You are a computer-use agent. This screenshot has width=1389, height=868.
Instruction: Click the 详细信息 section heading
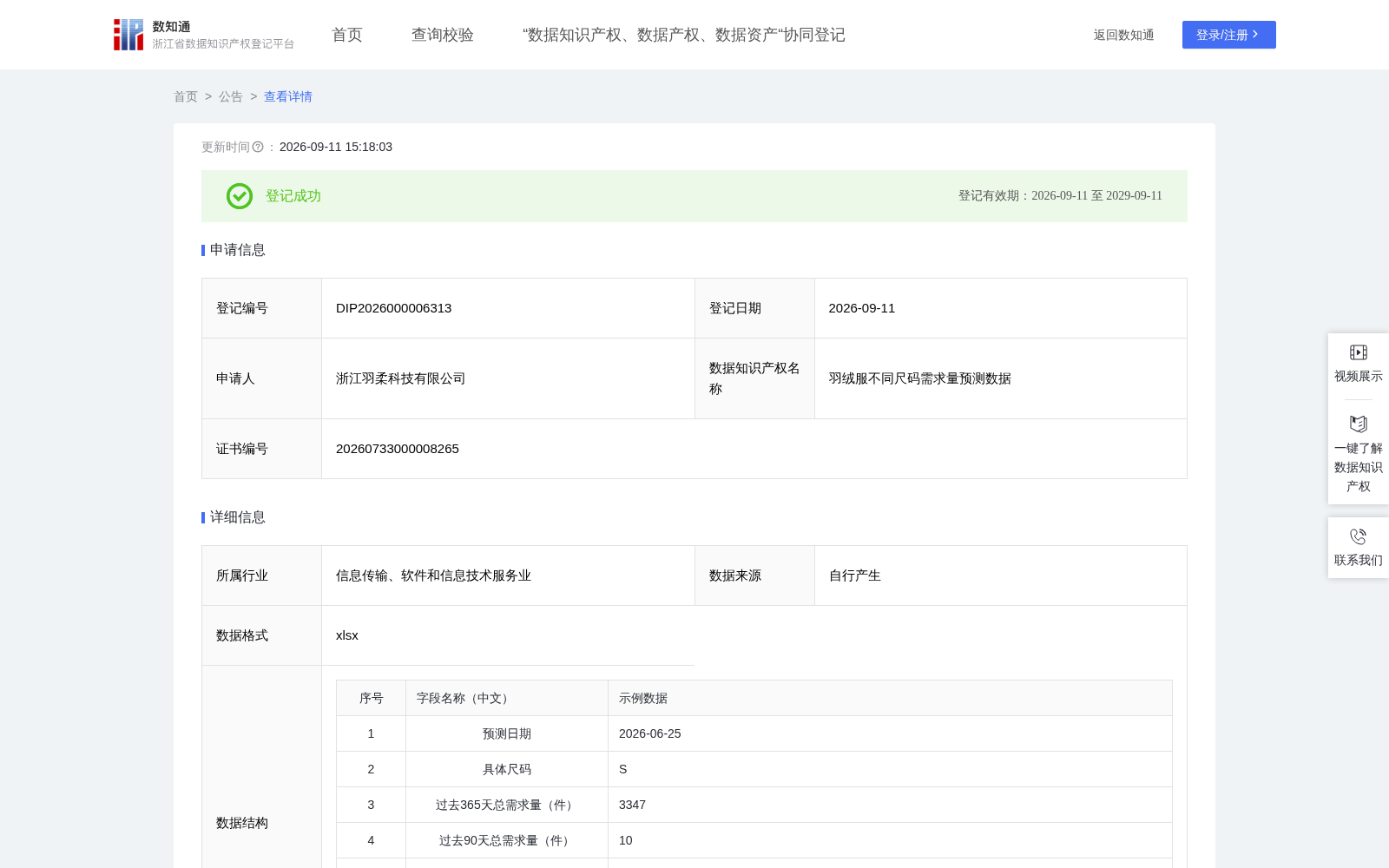[238, 517]
